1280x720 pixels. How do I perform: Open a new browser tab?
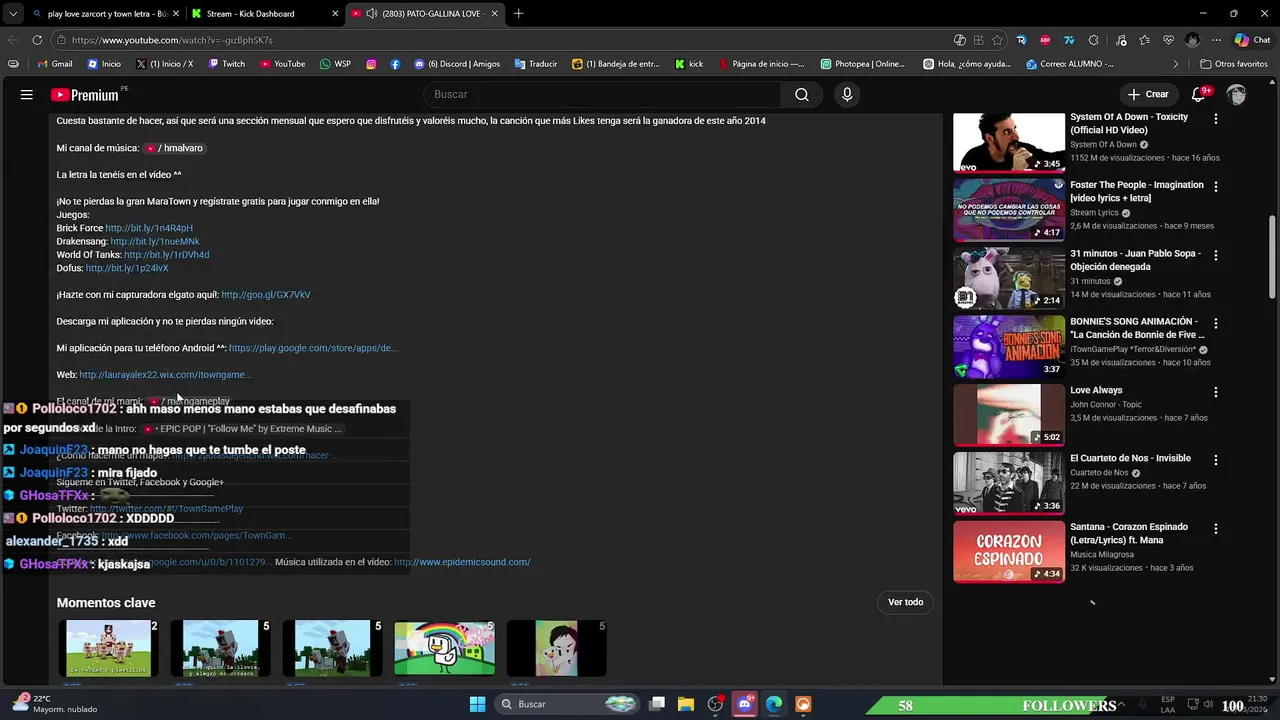518,14
